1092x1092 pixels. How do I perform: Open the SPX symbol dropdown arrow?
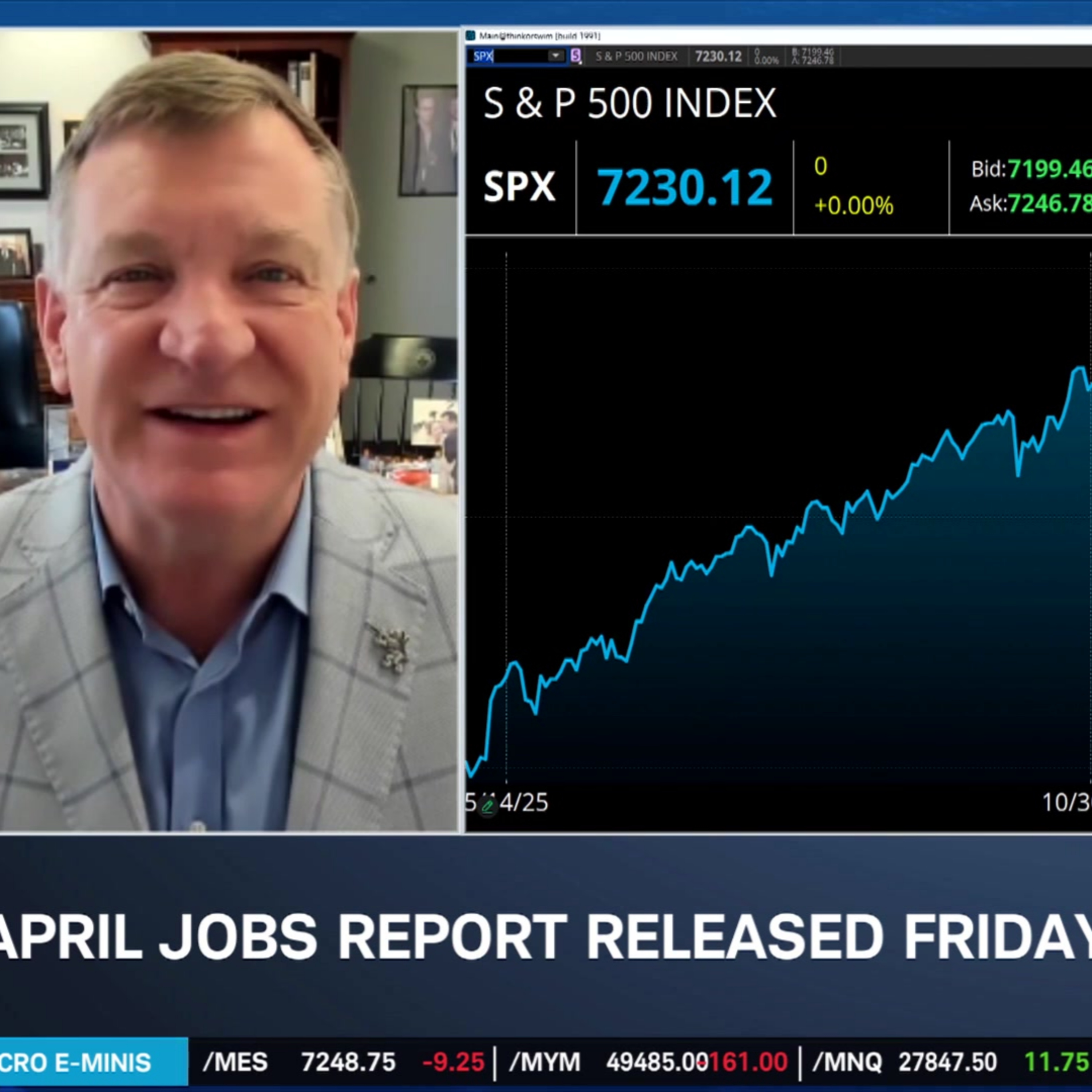pyautogui.click(x=555, y=55)
